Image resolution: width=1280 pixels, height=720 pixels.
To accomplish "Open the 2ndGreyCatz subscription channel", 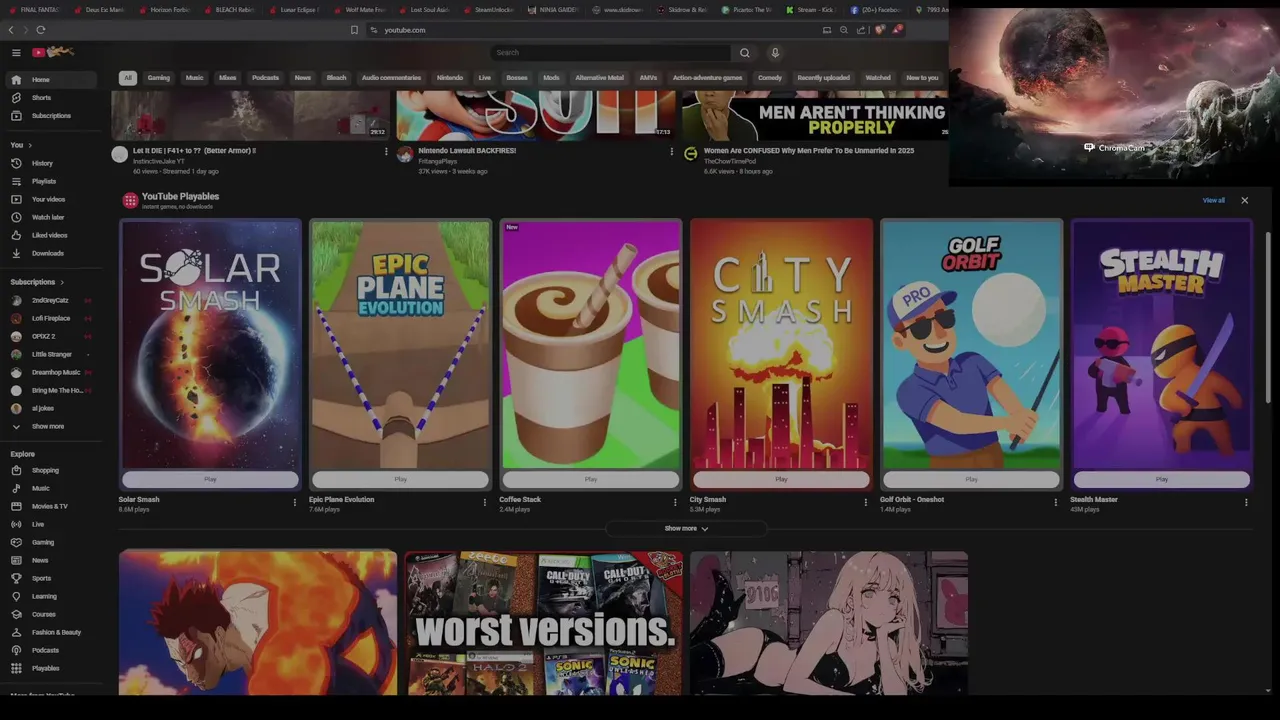I will (50, 300).
